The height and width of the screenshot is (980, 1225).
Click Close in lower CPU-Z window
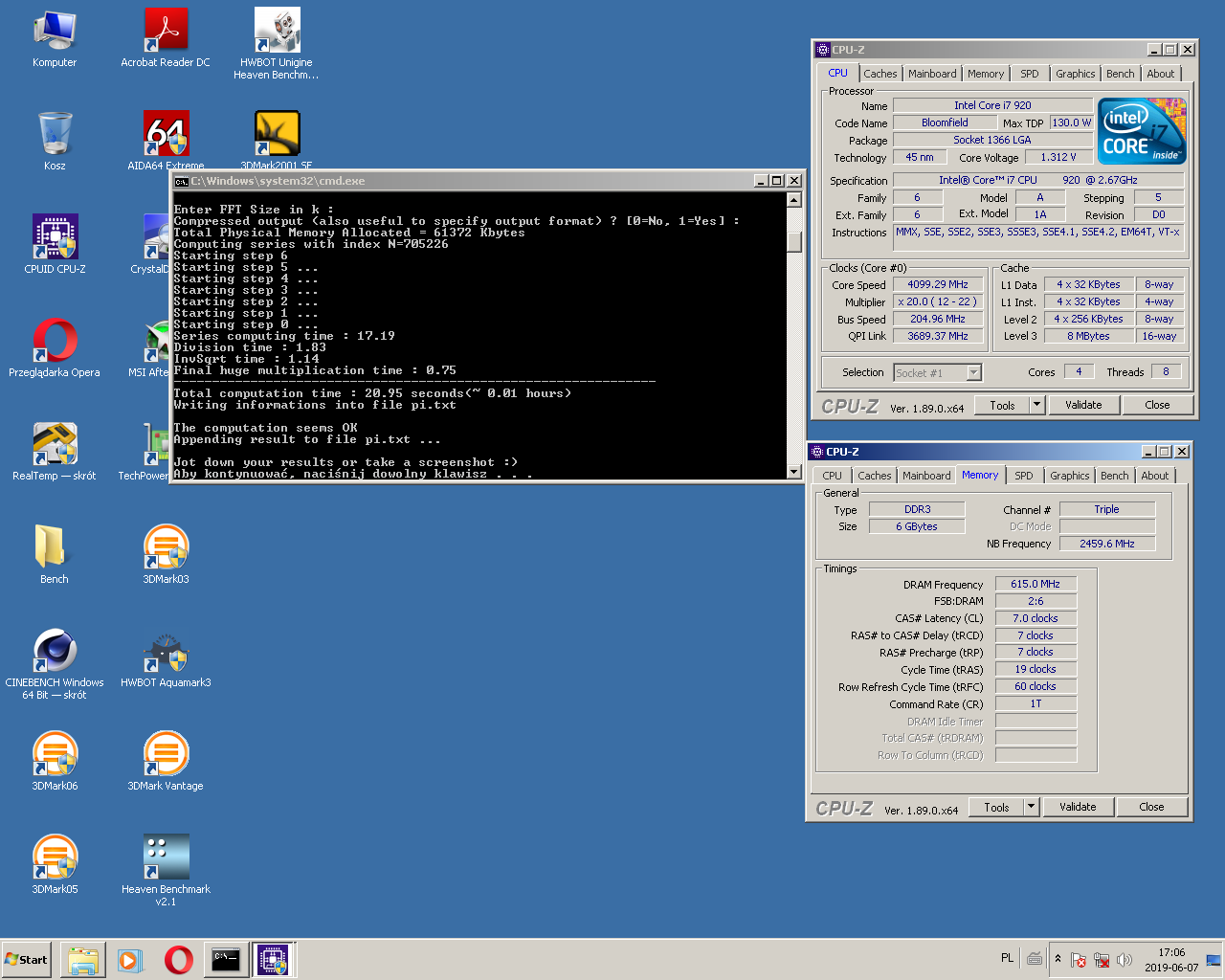(x=1151, y=807)
